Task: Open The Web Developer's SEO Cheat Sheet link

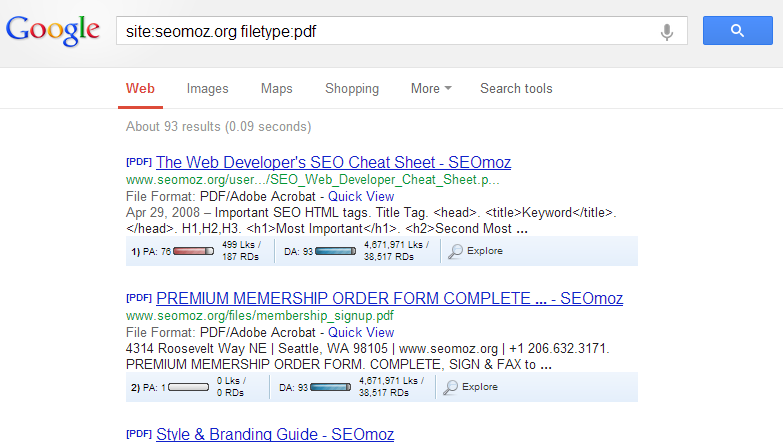Action: [333, 162]
